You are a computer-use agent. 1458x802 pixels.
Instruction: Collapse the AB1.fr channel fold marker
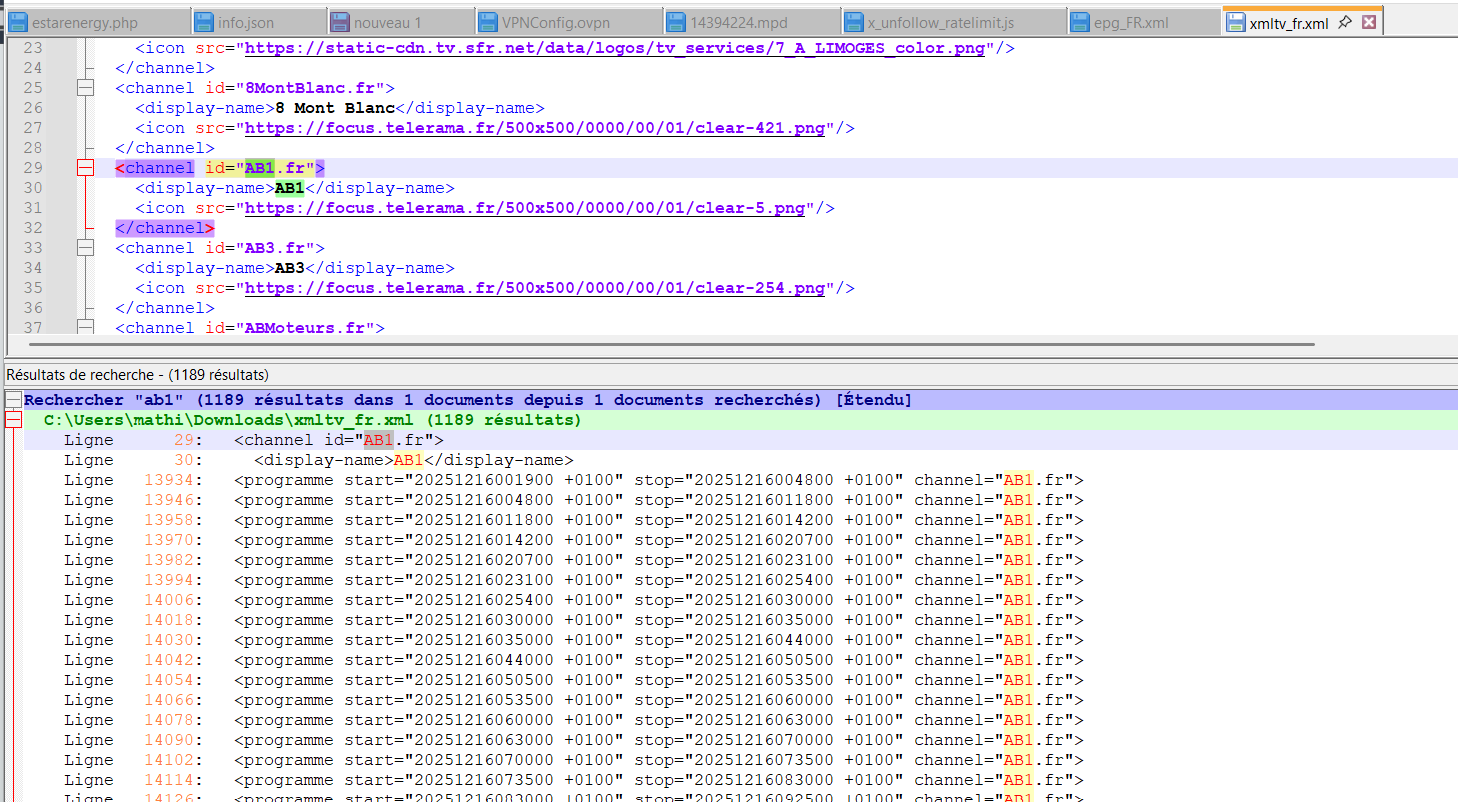[85, 168]
